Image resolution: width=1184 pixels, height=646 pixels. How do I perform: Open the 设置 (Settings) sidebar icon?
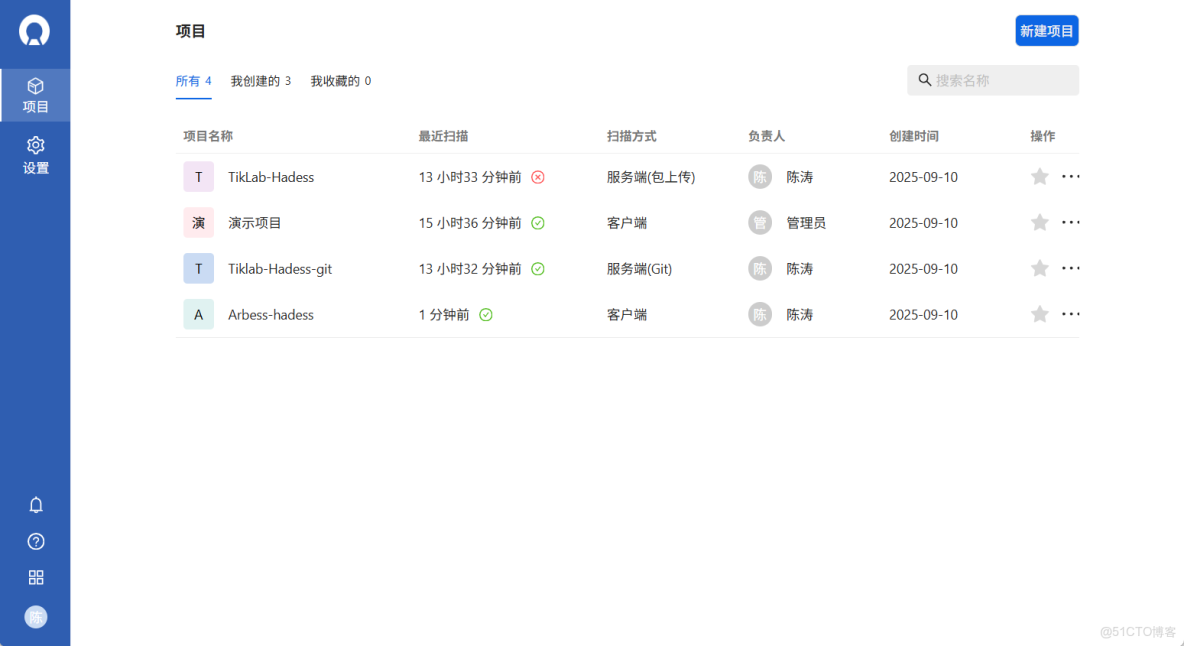click(35, 157)
